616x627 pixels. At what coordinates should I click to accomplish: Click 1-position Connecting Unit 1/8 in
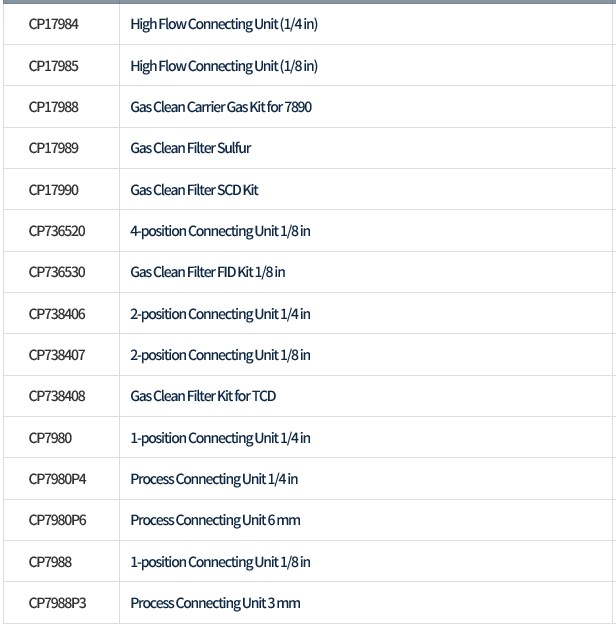click(x=220, y=562)
